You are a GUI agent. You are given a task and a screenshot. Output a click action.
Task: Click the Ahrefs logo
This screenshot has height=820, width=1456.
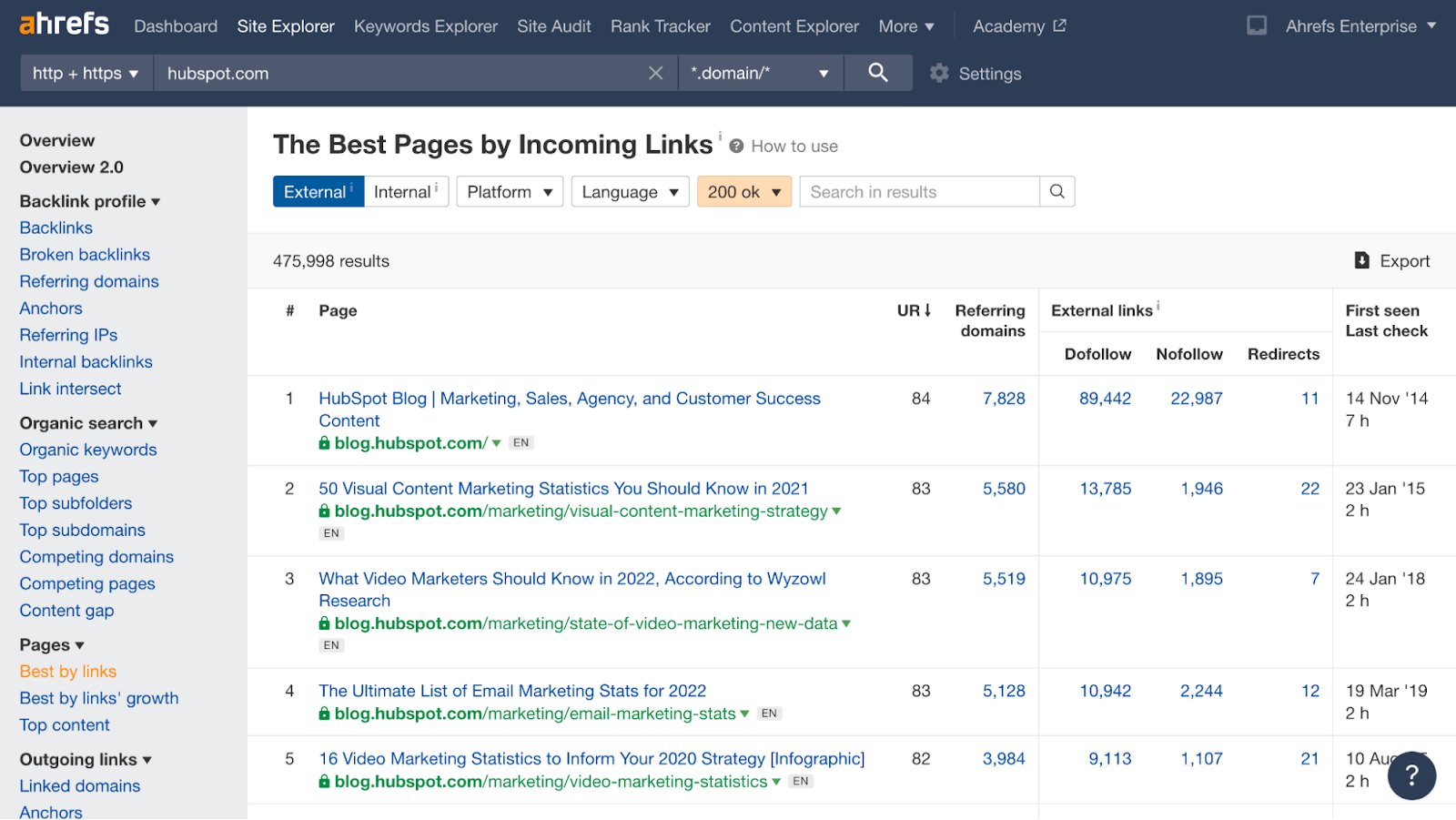pos(64,25)
